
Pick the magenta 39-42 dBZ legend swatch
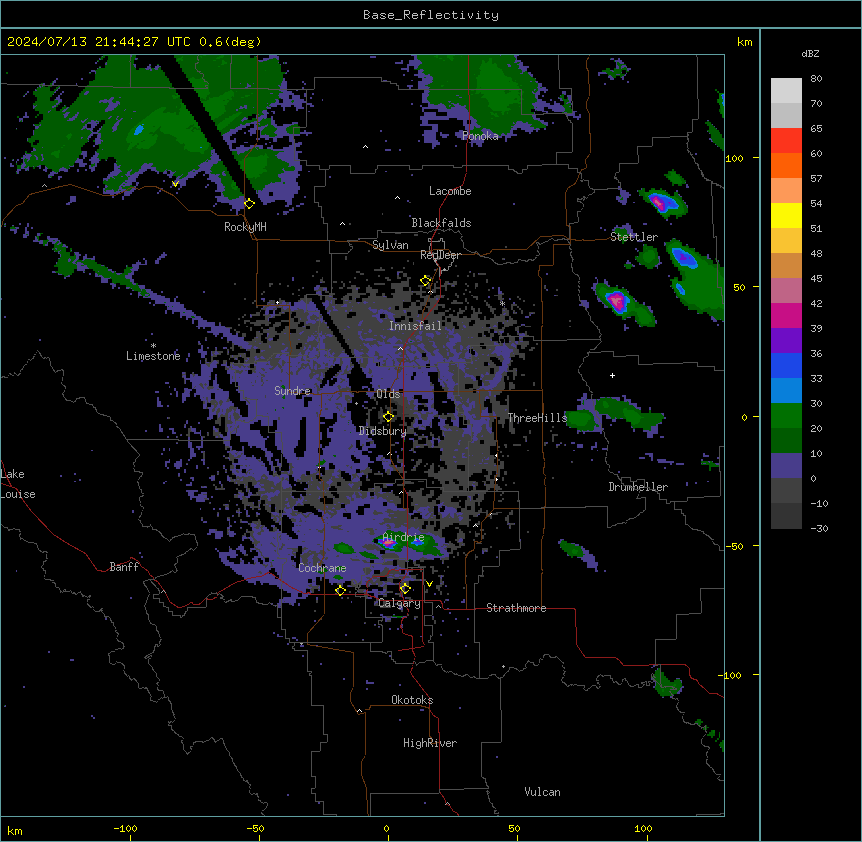click(x=786, y=315)
